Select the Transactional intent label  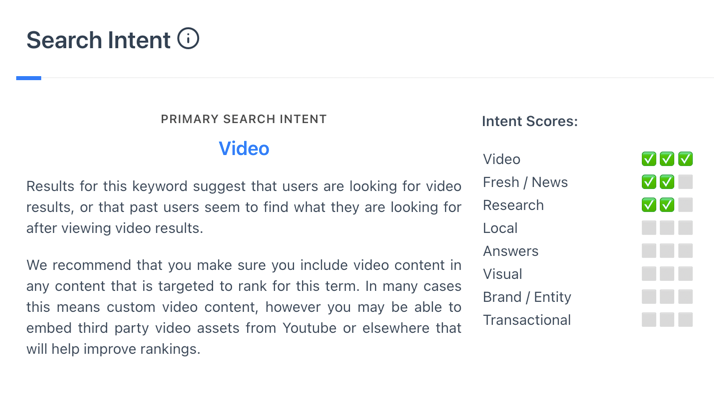pyautogui.click(x=527, y=320)
